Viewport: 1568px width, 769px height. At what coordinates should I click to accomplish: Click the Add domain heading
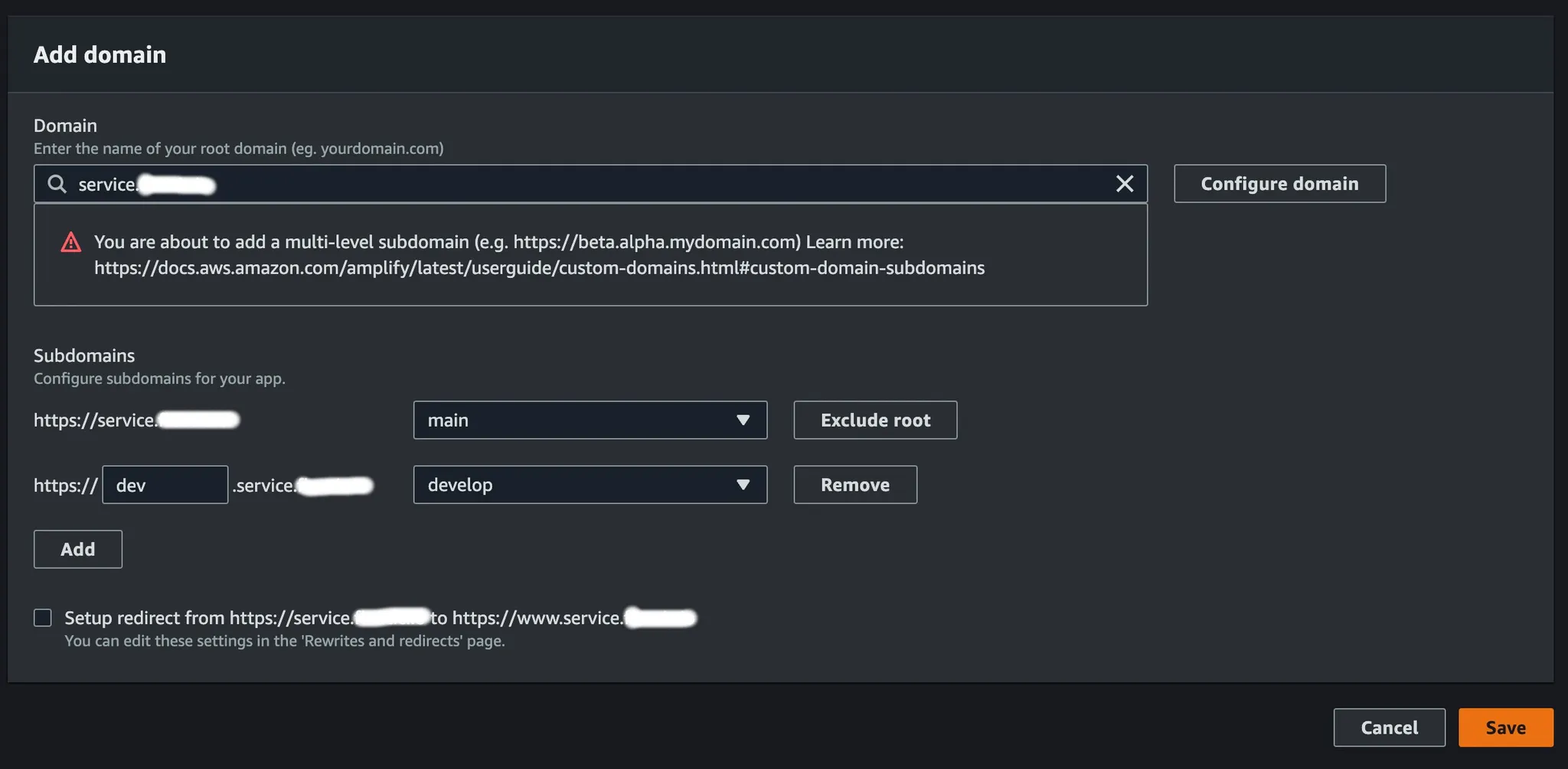tap(100, 55)
